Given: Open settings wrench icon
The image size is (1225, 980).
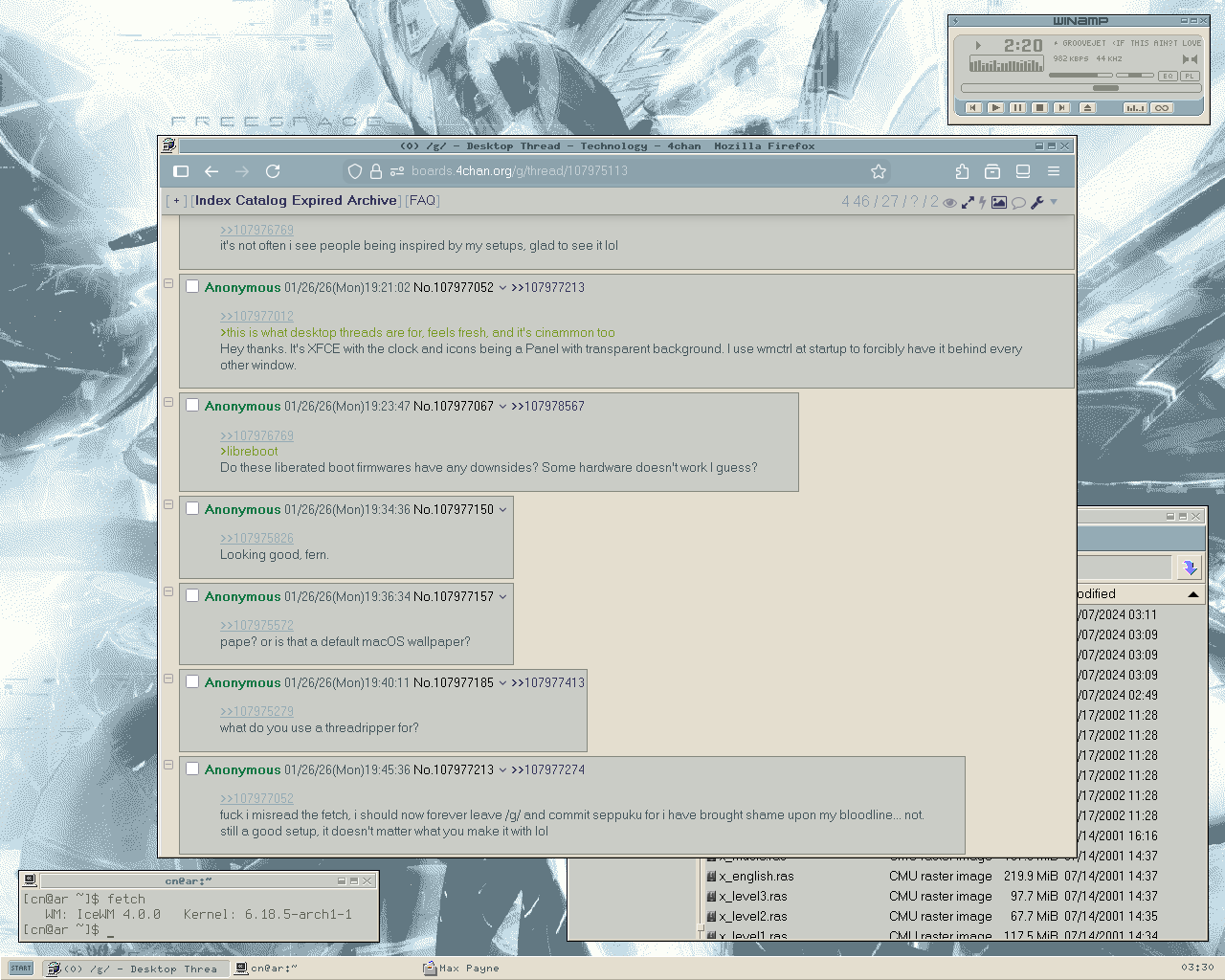Looking at the screenshot, I should (x=1036, y=202).
